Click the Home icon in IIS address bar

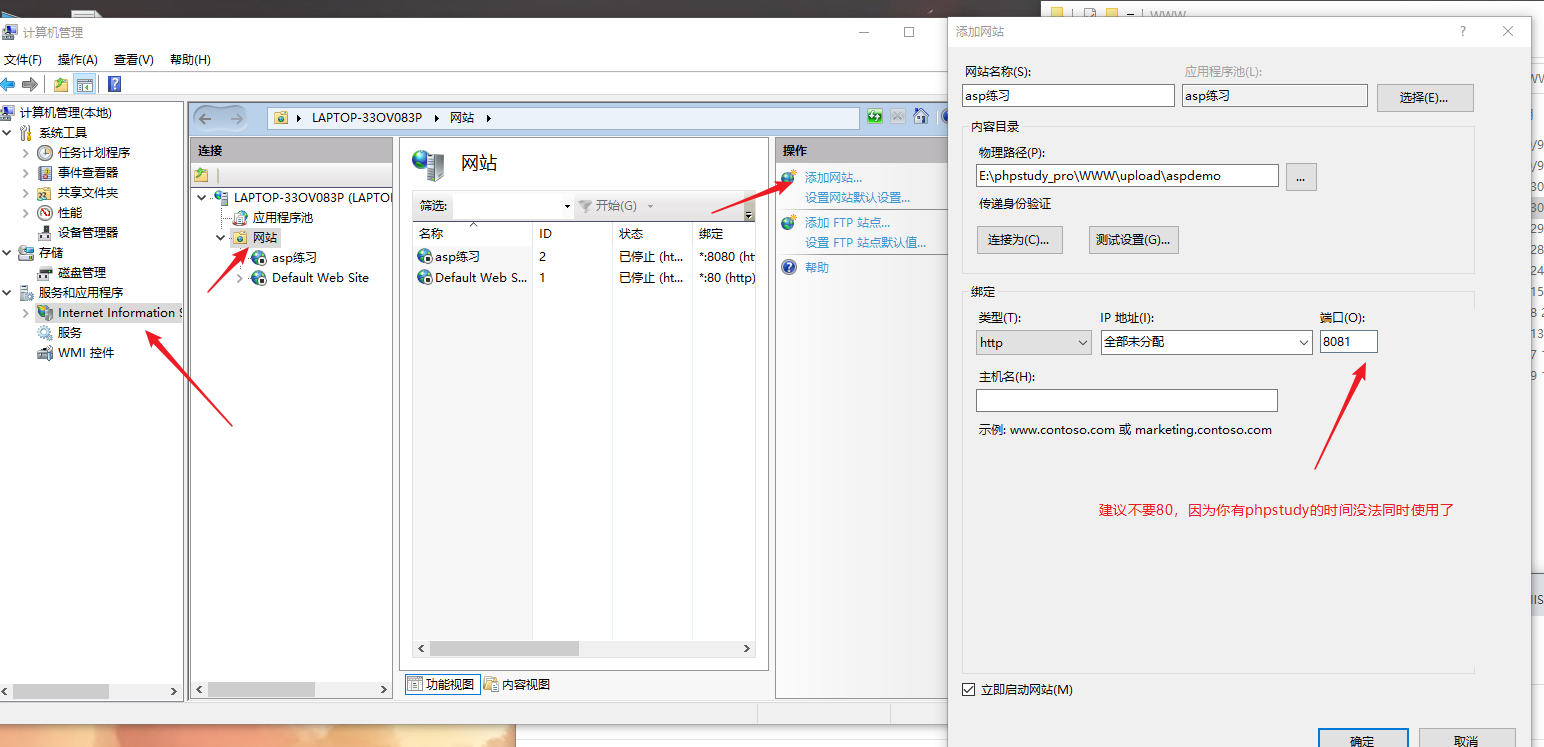[x=921, y=117]
